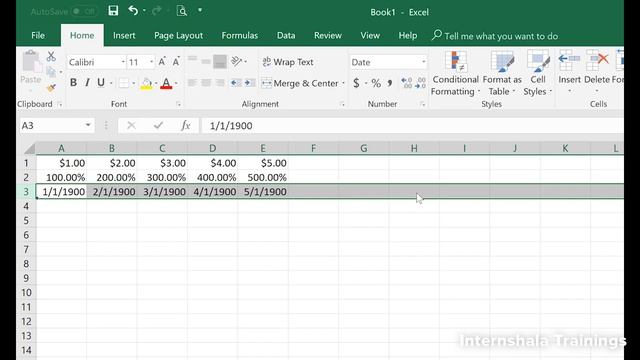Click the Cut scissors icon
Screen dimensions: 640x360
click(x=51, y=56)
